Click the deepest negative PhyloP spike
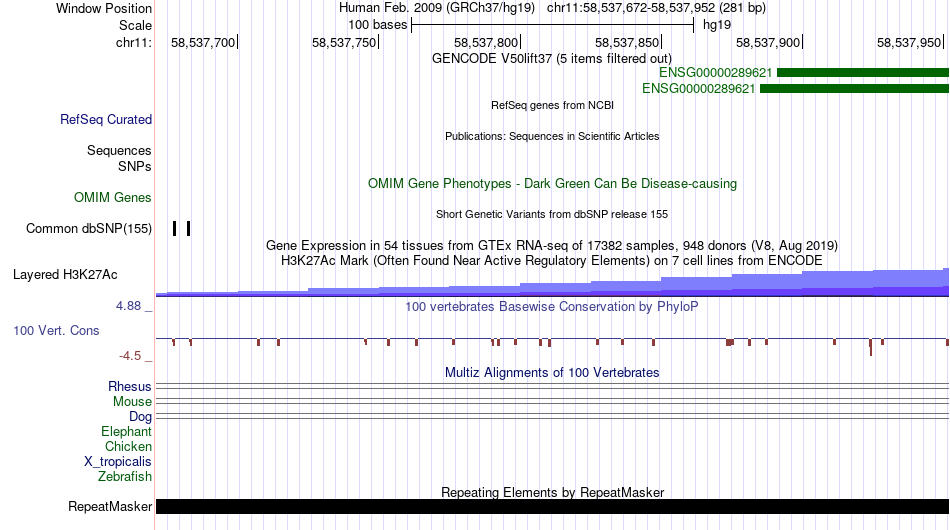 pyautogui.click(x=871, y=347)
